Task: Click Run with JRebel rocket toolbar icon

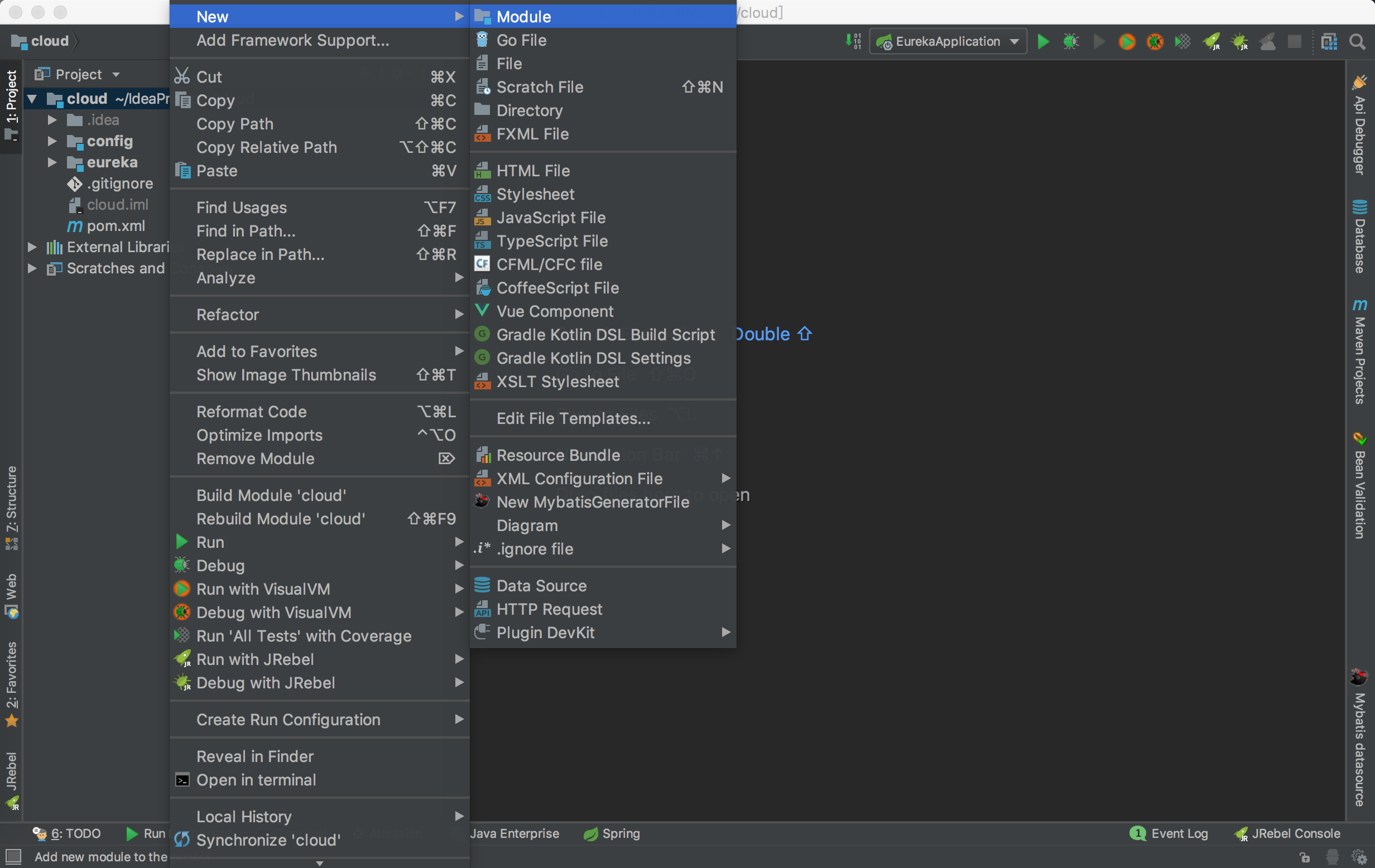Action: (x=1211, y=42)
